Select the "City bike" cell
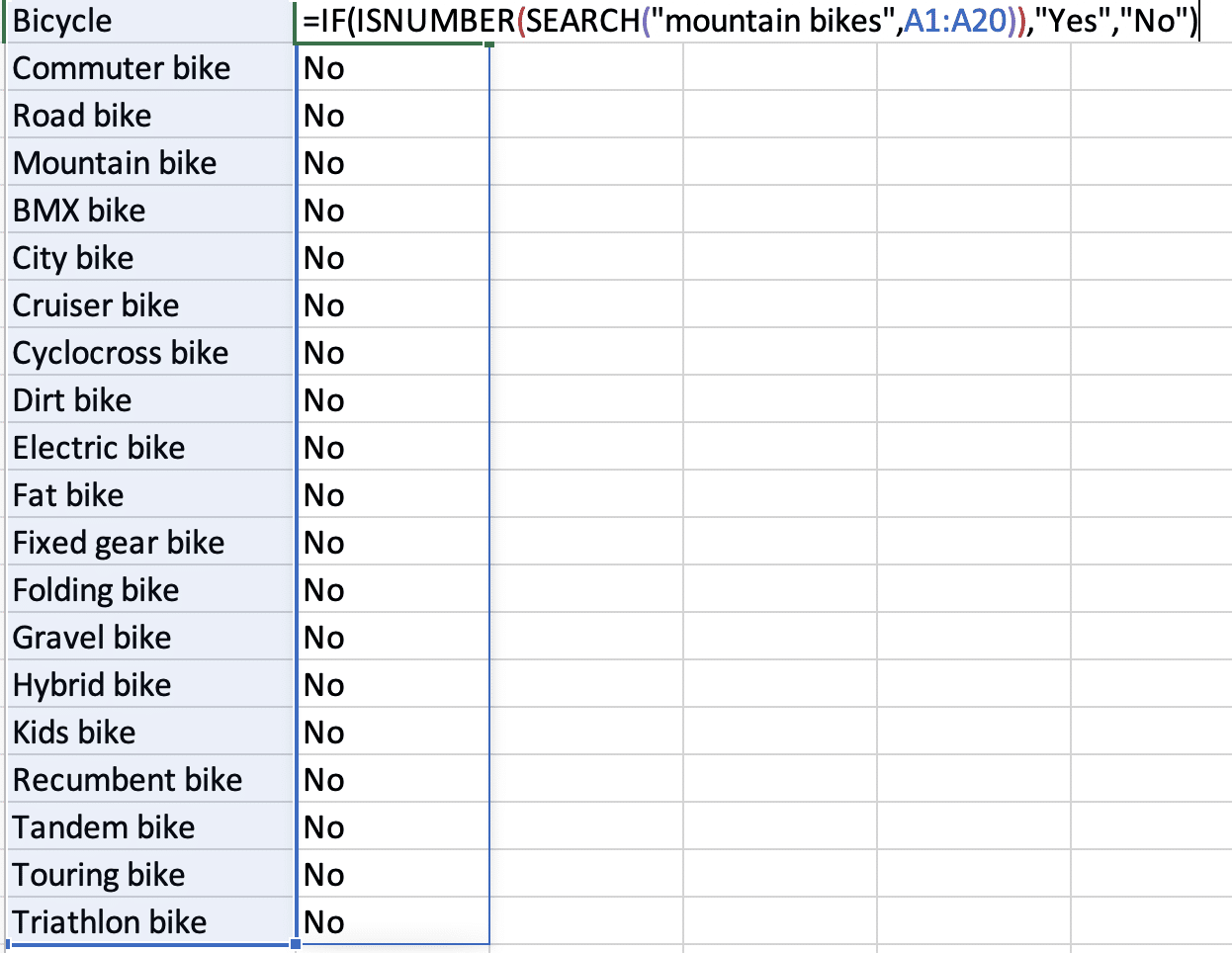Screen dimensions: 1232x953 pos(148,258)
